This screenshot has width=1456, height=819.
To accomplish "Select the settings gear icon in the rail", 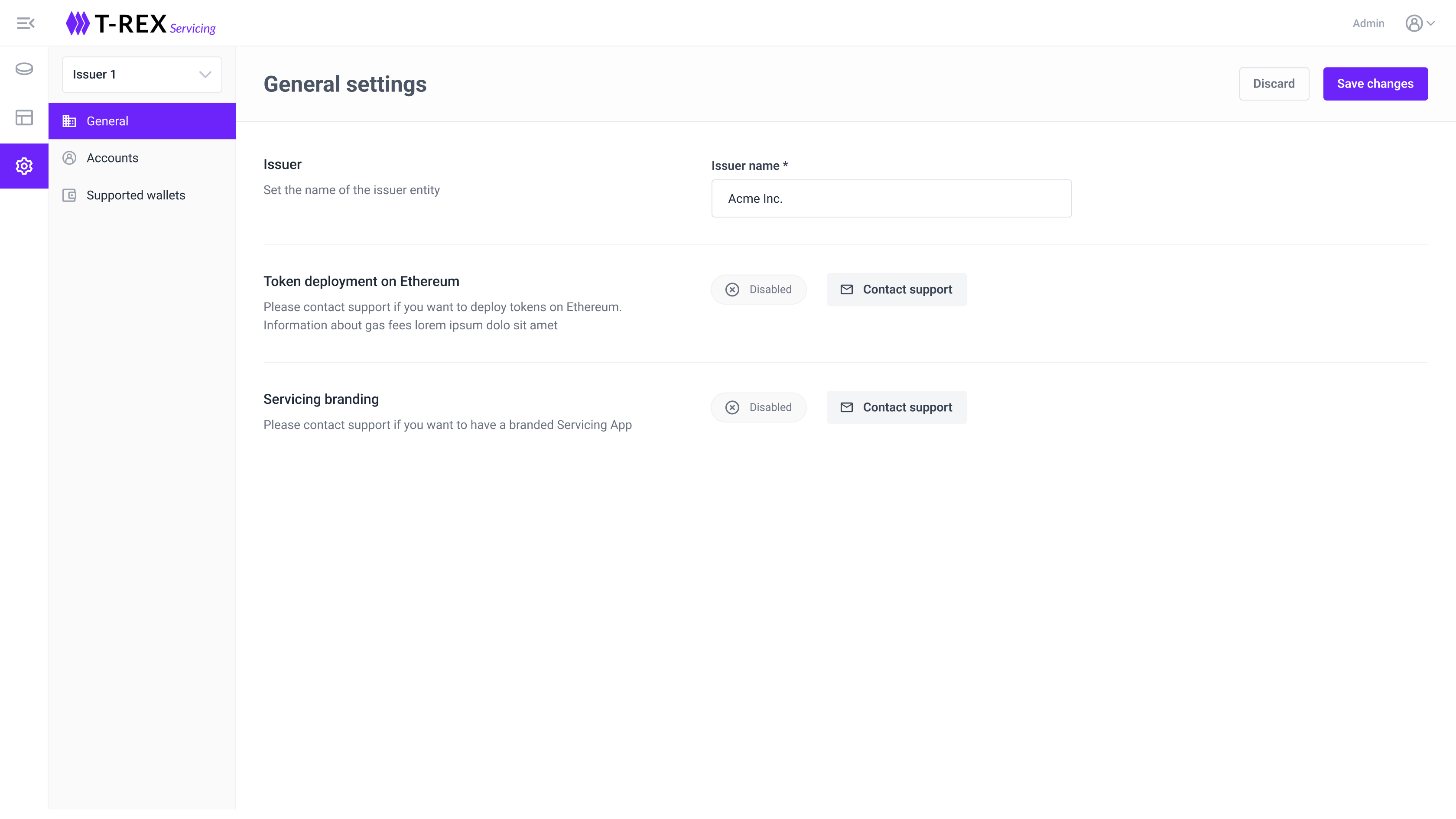I will (24, 166).
